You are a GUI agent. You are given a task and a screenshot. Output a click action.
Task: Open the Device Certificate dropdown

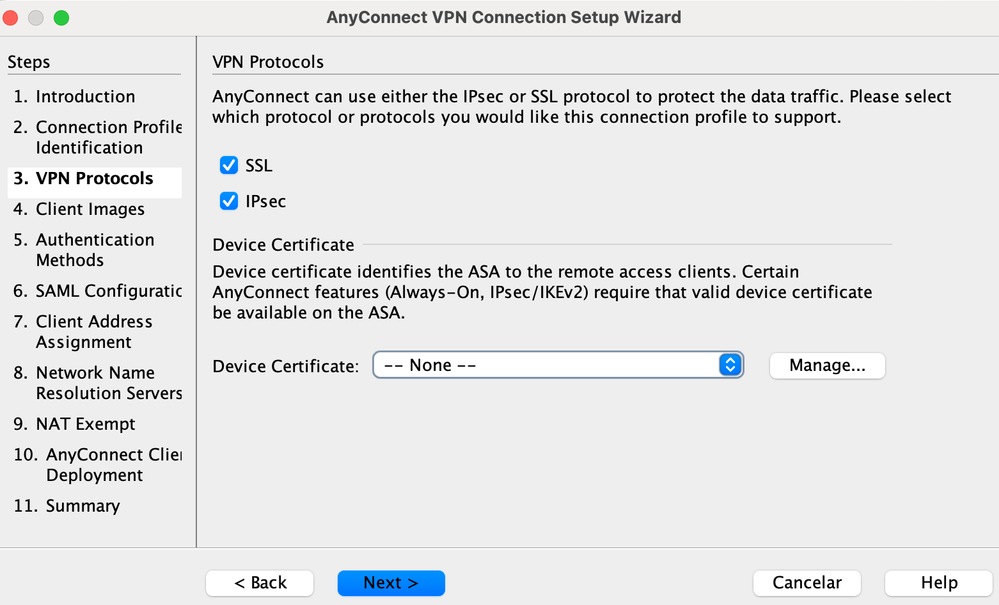click(x=558, y=365)
